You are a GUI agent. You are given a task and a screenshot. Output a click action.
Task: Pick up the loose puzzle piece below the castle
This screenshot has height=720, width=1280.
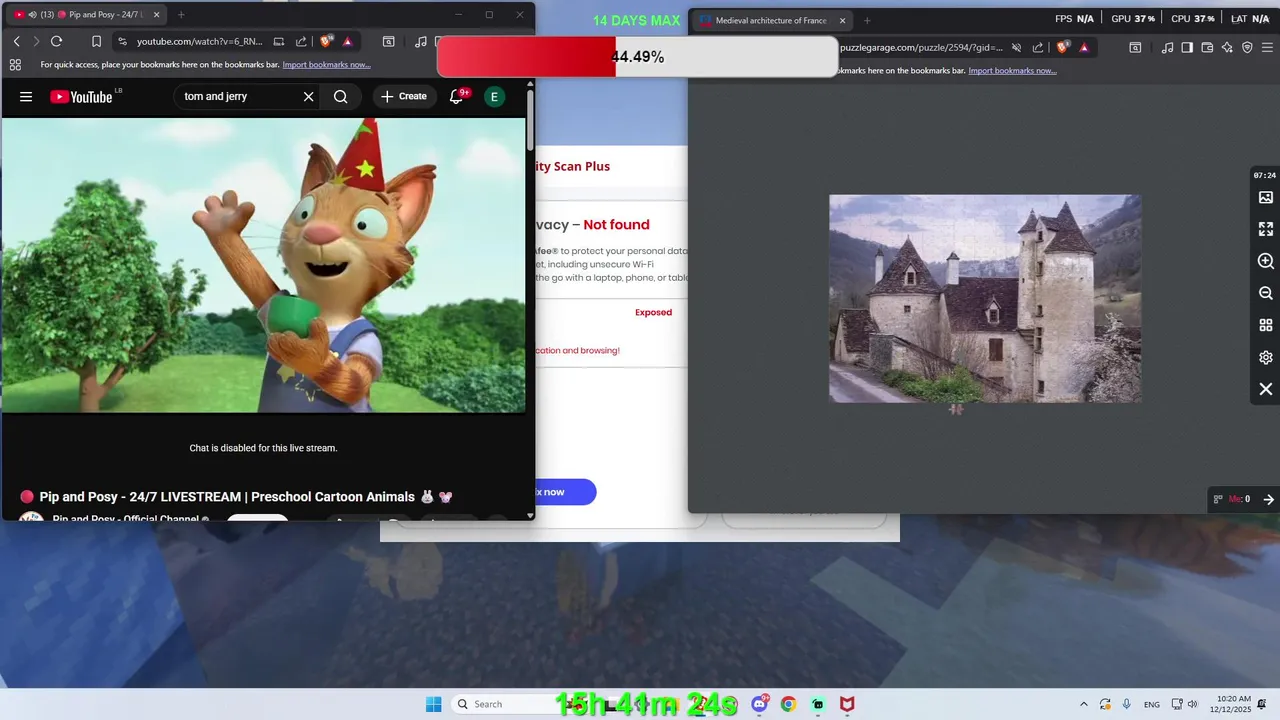[956, 408]
